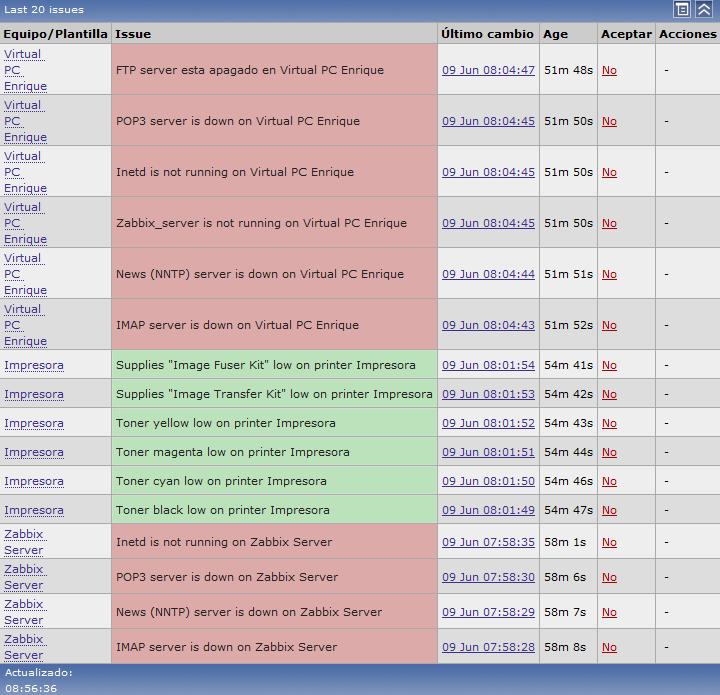Open Zabbix Server host in Inetd row

[x=24, y=542]
